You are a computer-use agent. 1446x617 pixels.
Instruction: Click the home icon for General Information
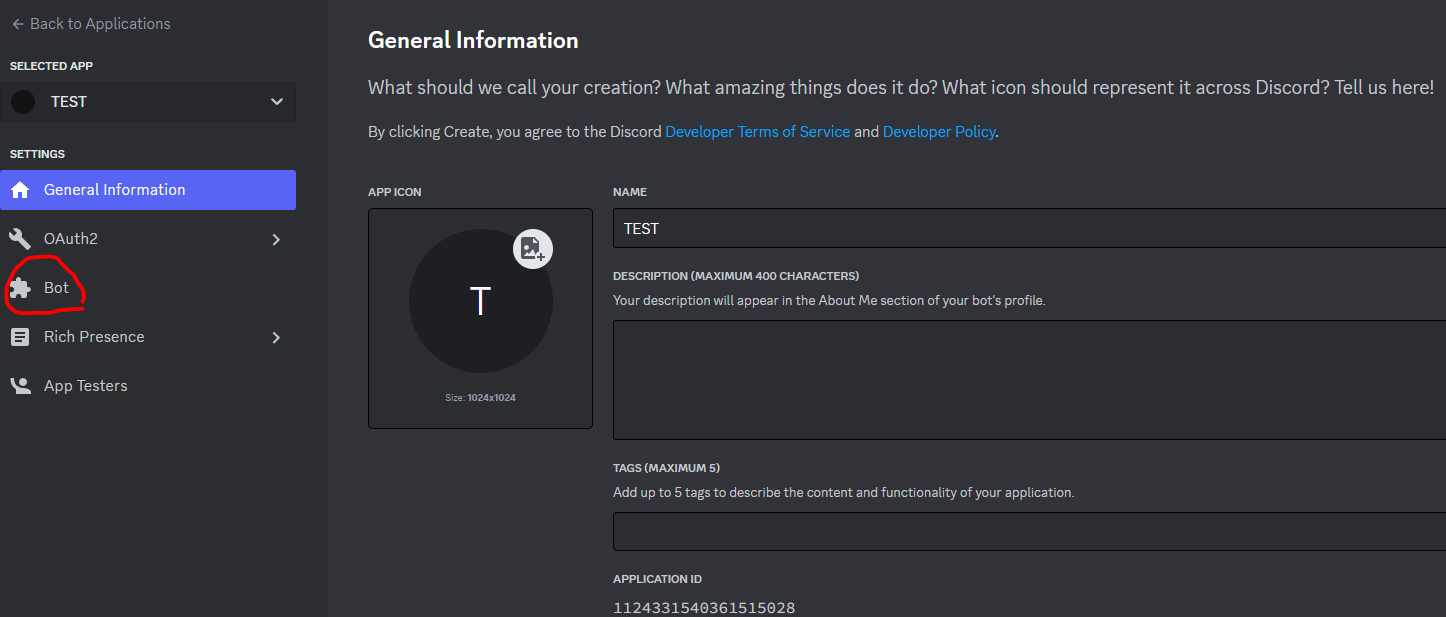[20, 190]
